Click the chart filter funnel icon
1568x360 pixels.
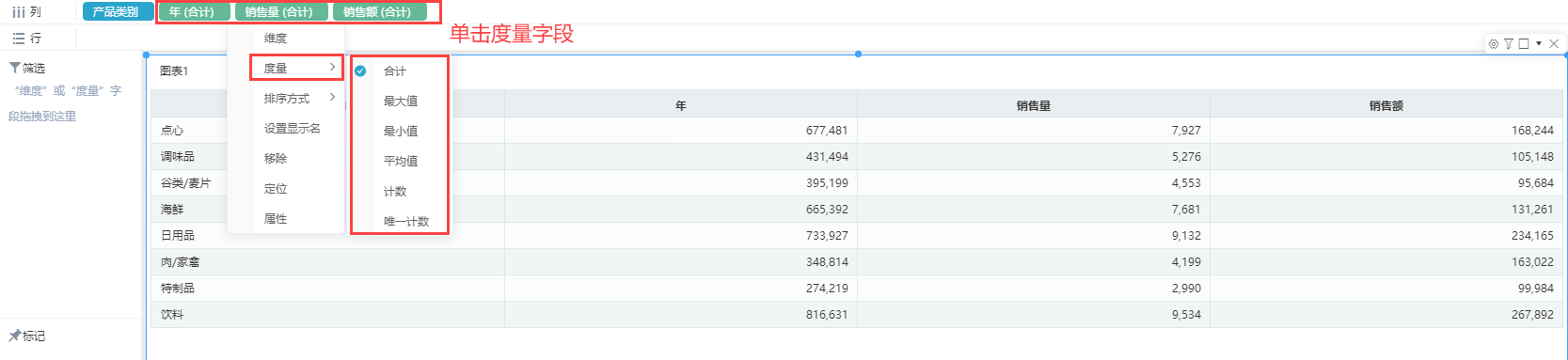(x=1509, y=44)
